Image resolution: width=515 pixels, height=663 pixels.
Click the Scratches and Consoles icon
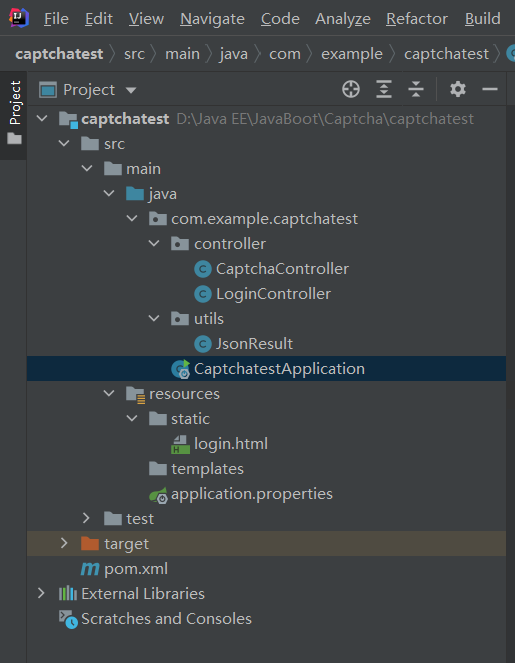(x=68, y=619)
